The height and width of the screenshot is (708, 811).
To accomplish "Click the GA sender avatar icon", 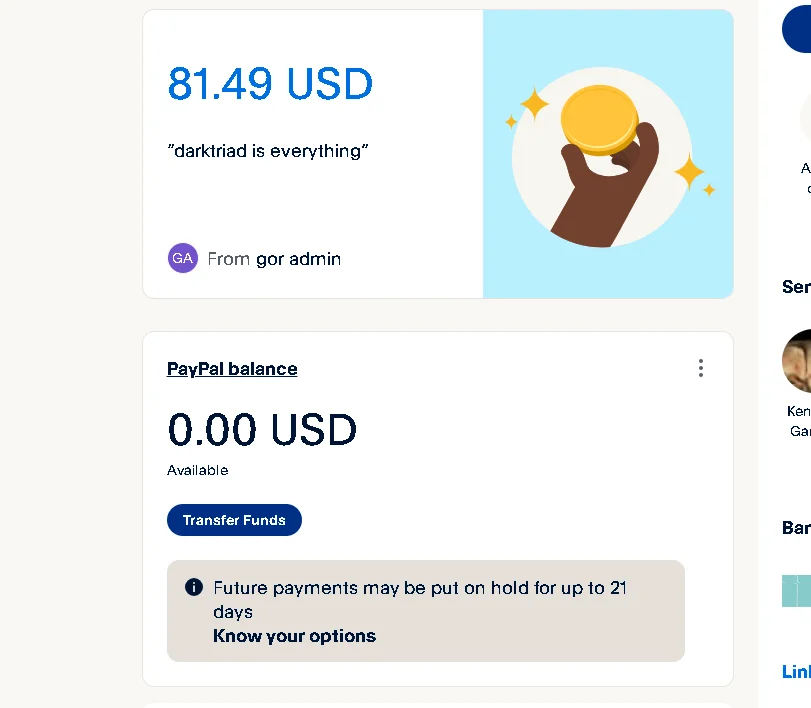I will (182, 258).
